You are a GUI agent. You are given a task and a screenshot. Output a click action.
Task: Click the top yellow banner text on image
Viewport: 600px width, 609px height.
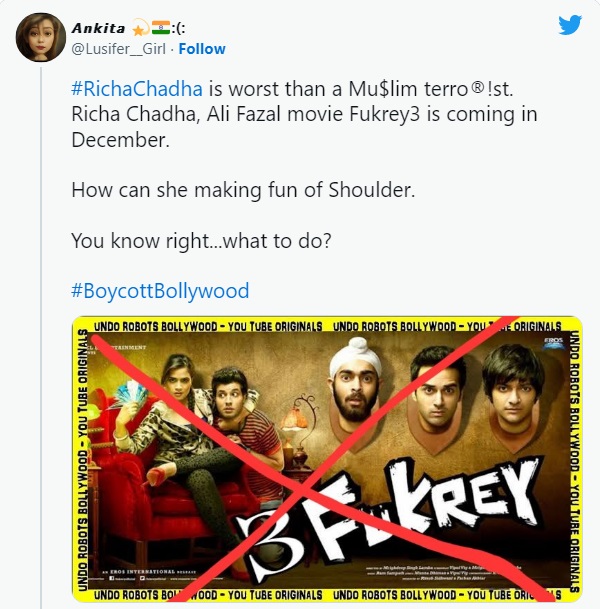pos(327,326)
